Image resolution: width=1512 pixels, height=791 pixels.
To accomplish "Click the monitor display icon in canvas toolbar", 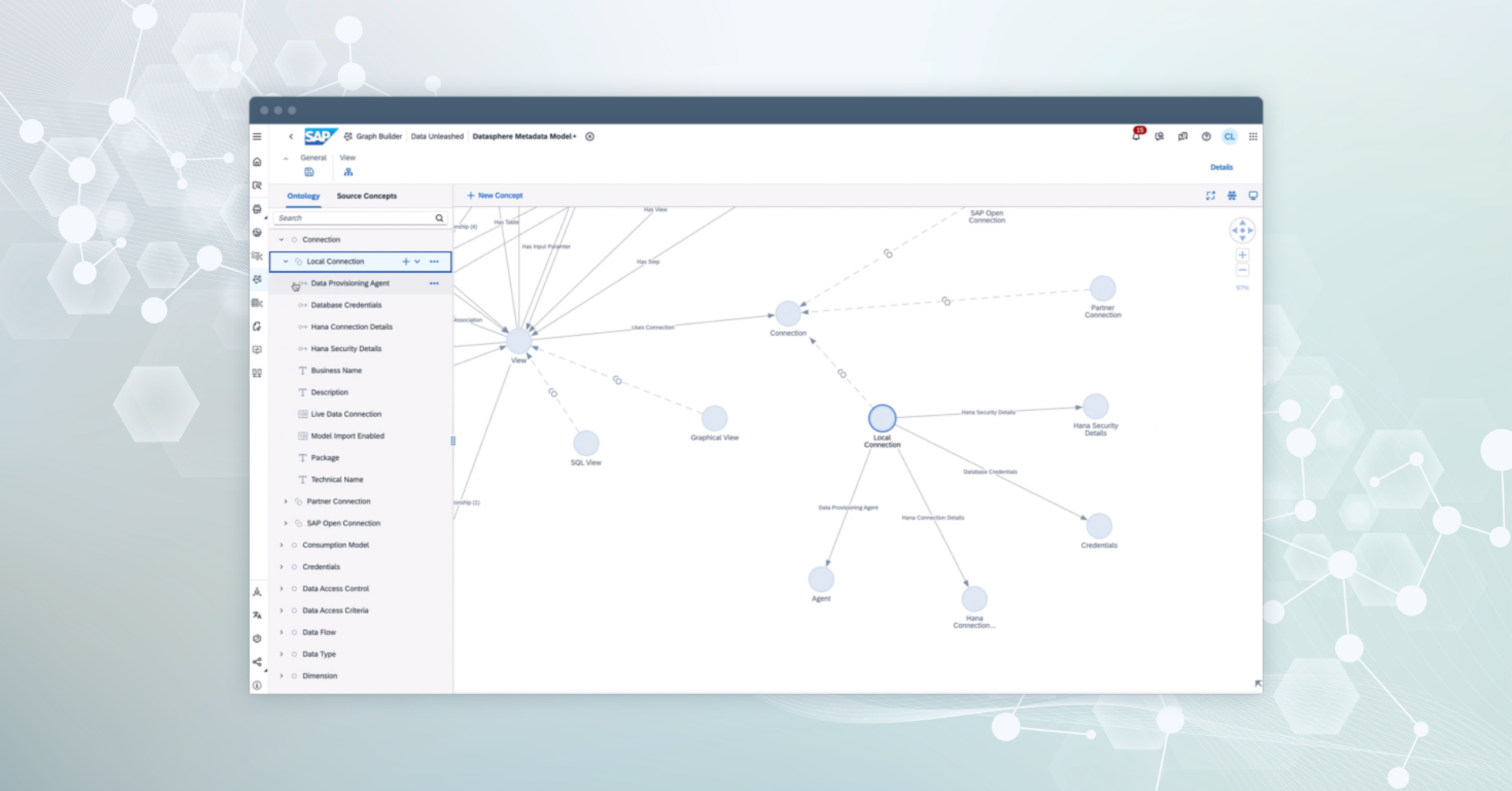I will coord(1253,196).
